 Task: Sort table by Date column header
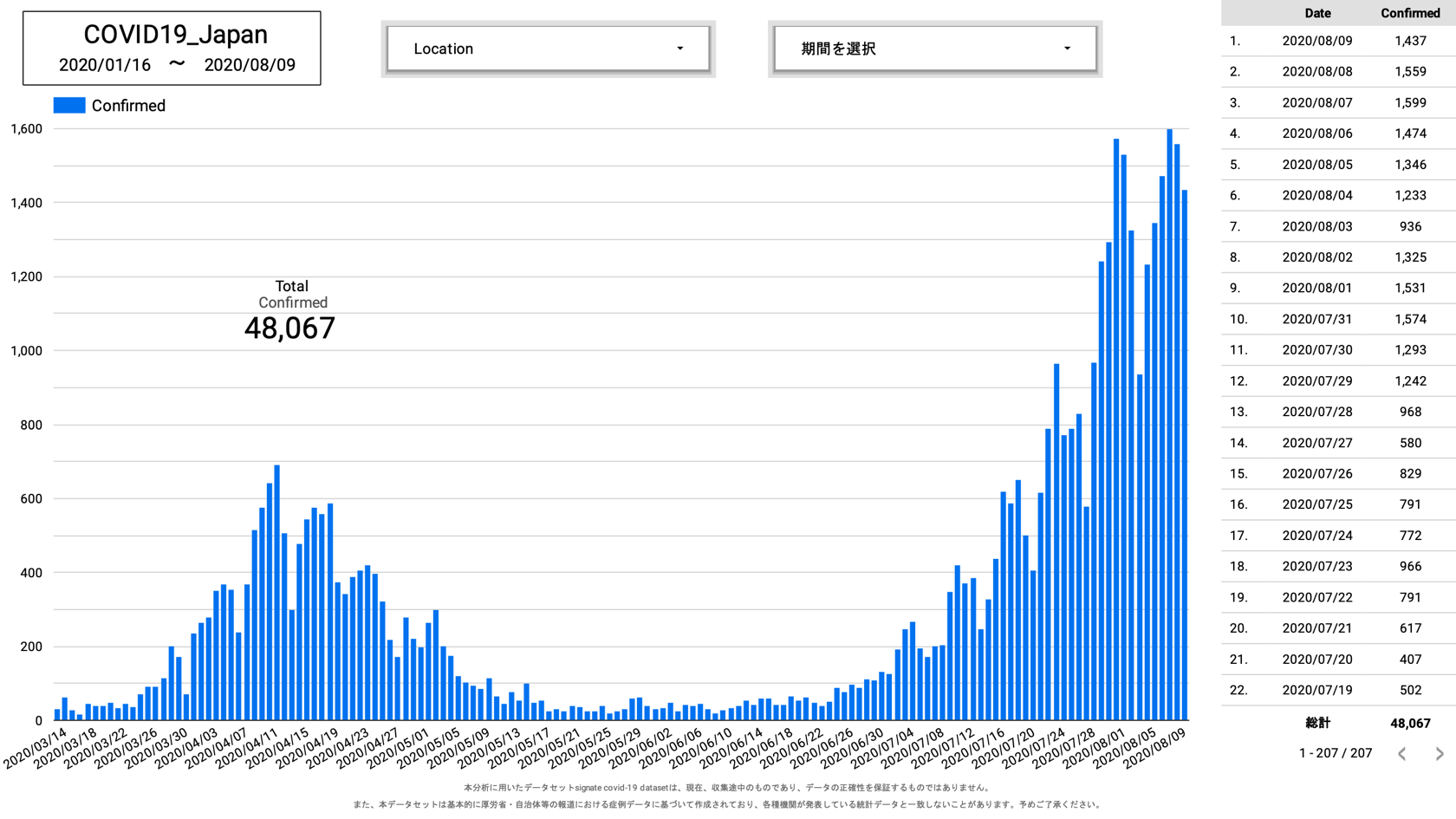1316,13
